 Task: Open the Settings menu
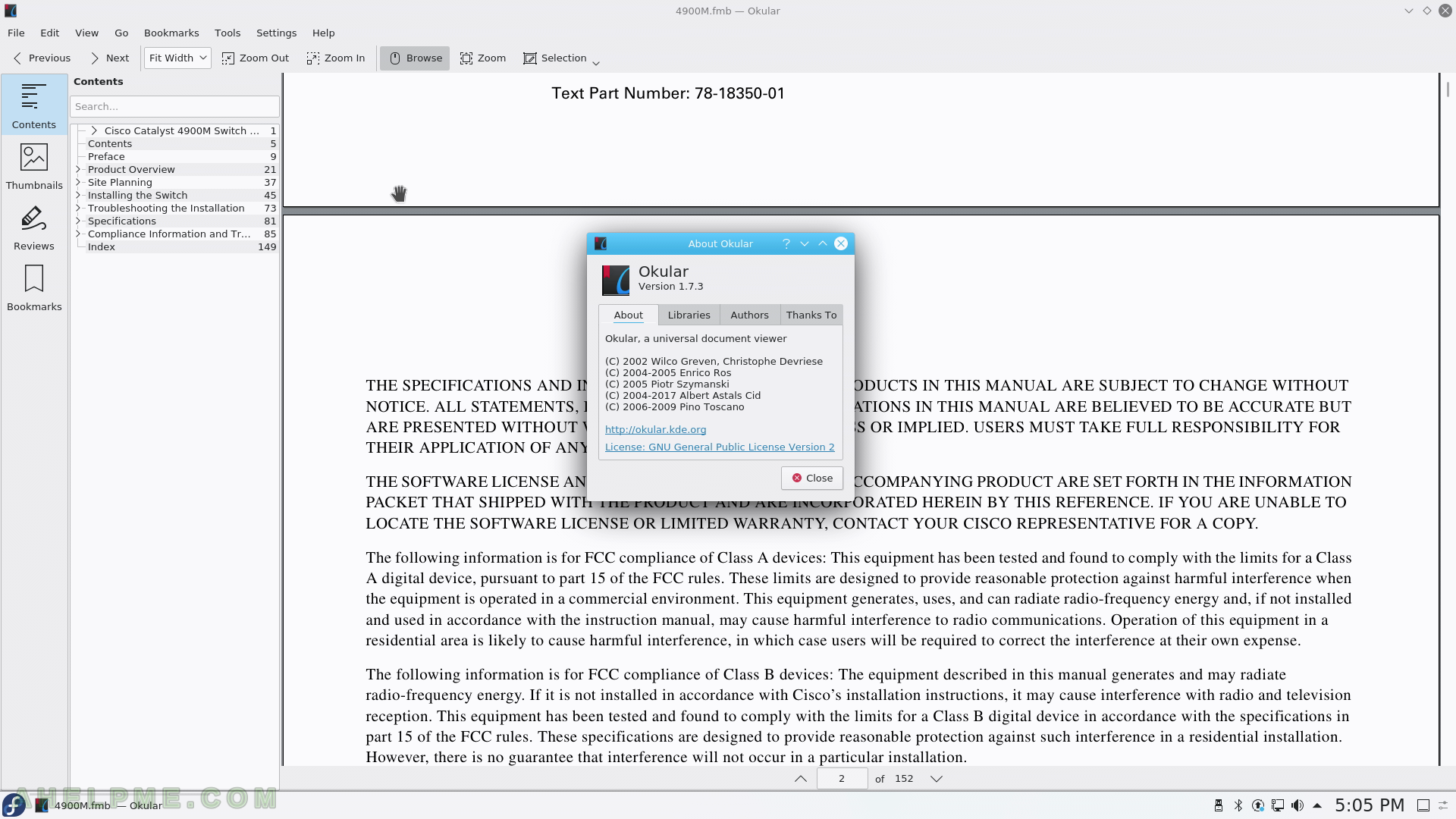click(276, 33)
